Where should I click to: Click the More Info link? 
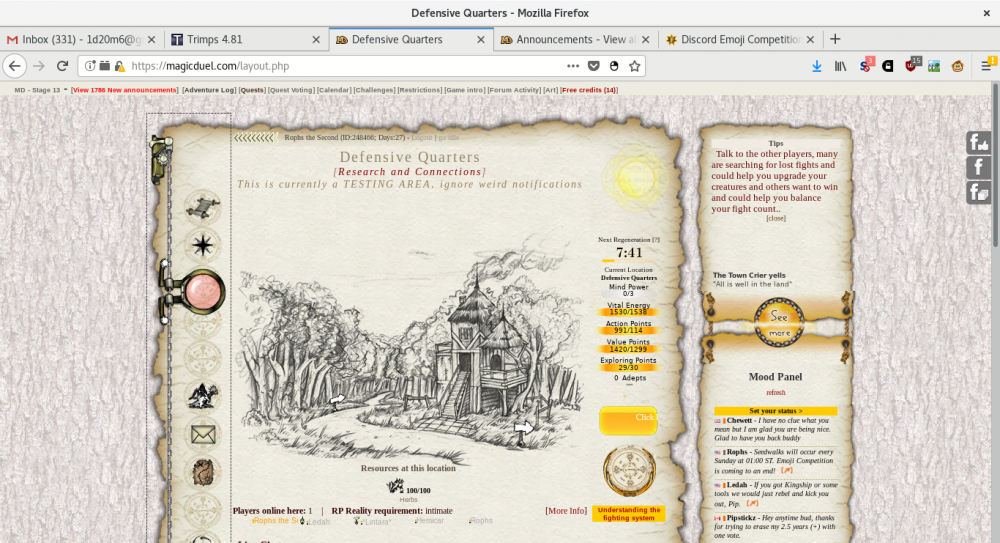click(566, 510)
